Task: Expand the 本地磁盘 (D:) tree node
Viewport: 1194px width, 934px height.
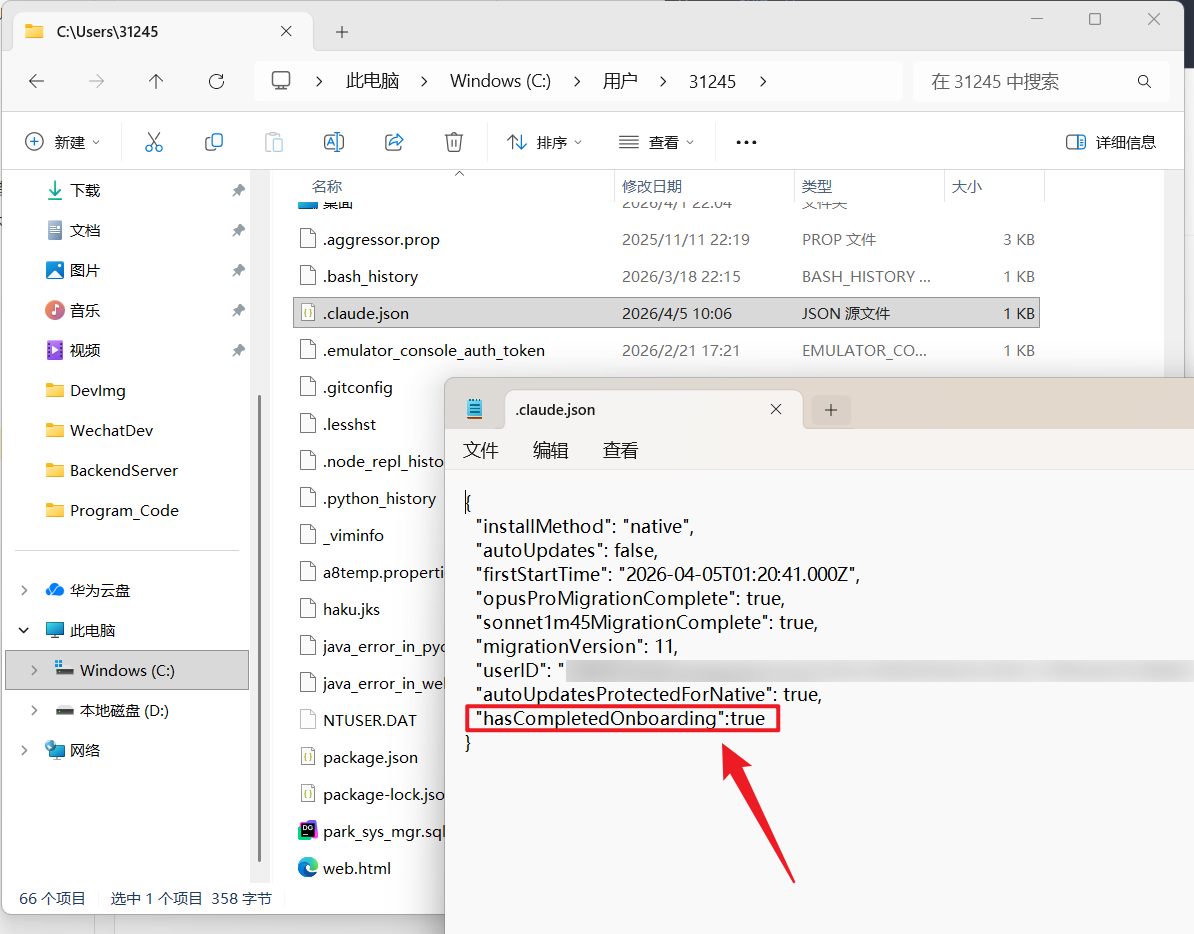Action: [x=34, y=710]
